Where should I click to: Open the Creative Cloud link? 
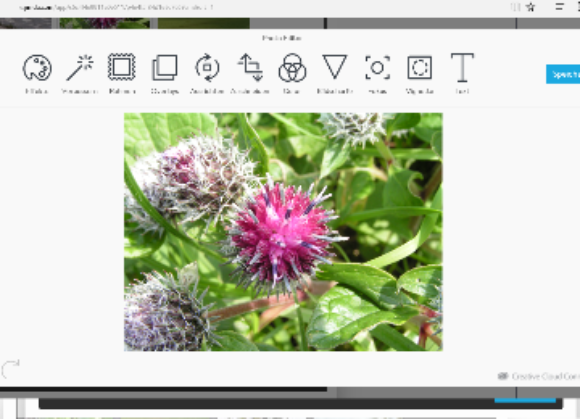point(539,376)
